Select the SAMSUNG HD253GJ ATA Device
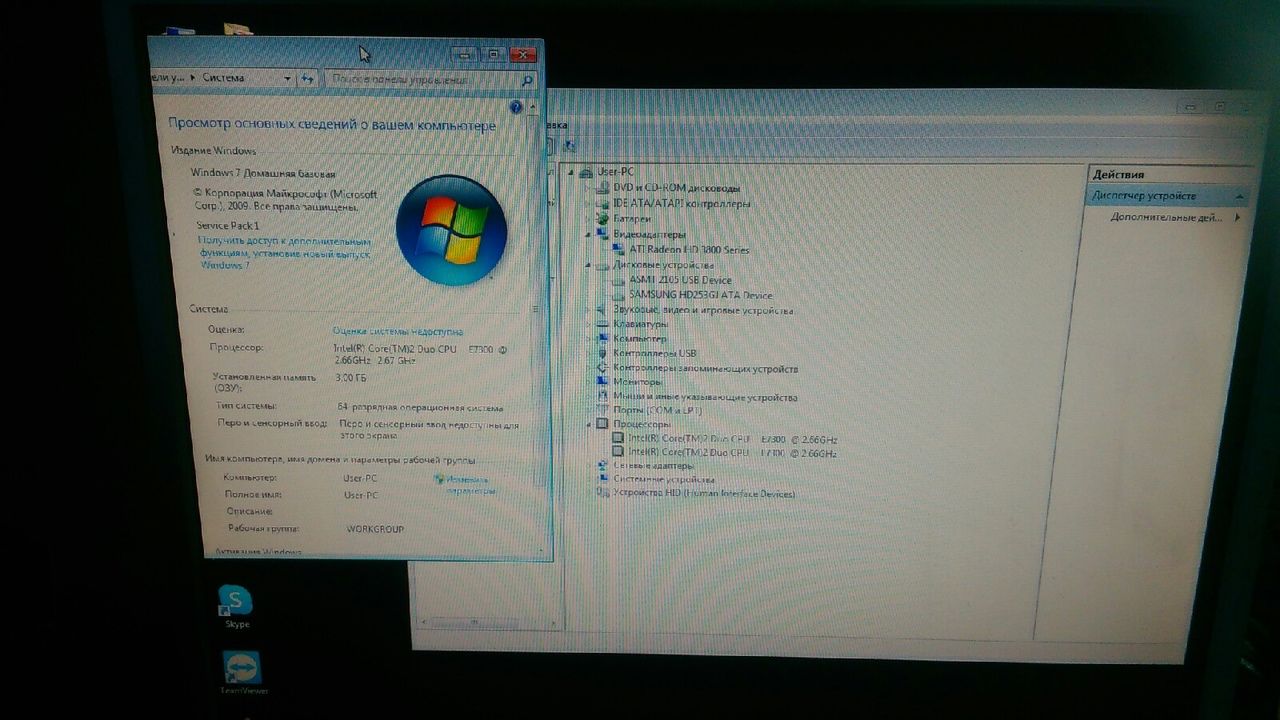 click(700, 295)
